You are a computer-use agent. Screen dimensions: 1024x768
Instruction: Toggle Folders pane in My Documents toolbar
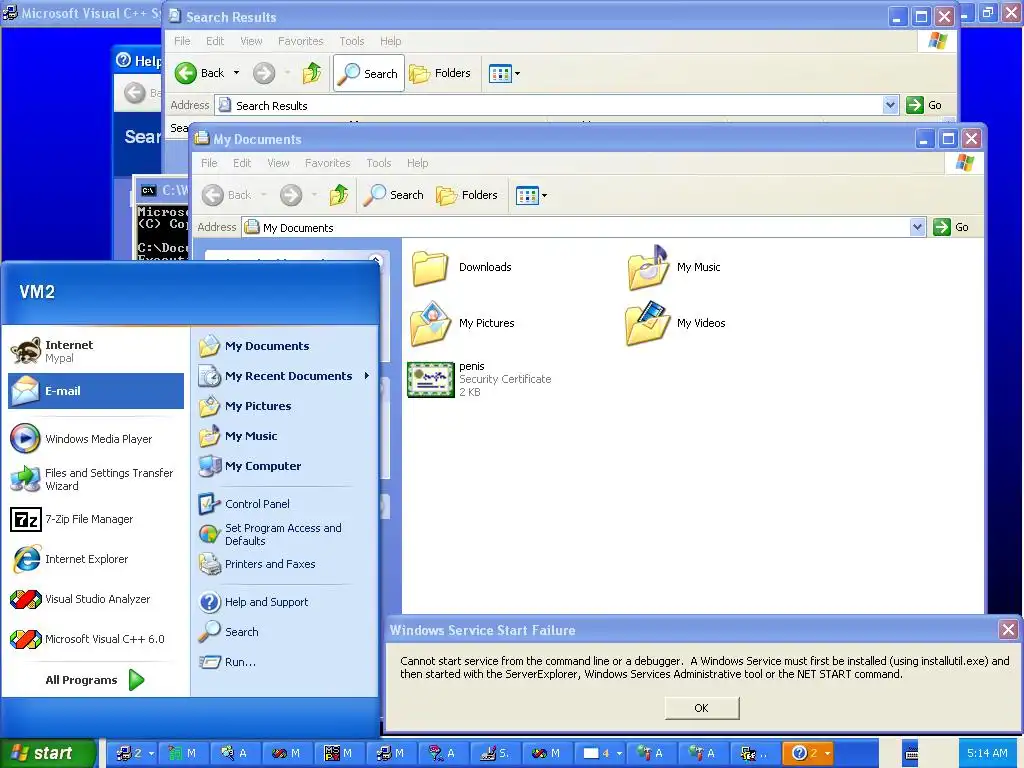(466, 195)
